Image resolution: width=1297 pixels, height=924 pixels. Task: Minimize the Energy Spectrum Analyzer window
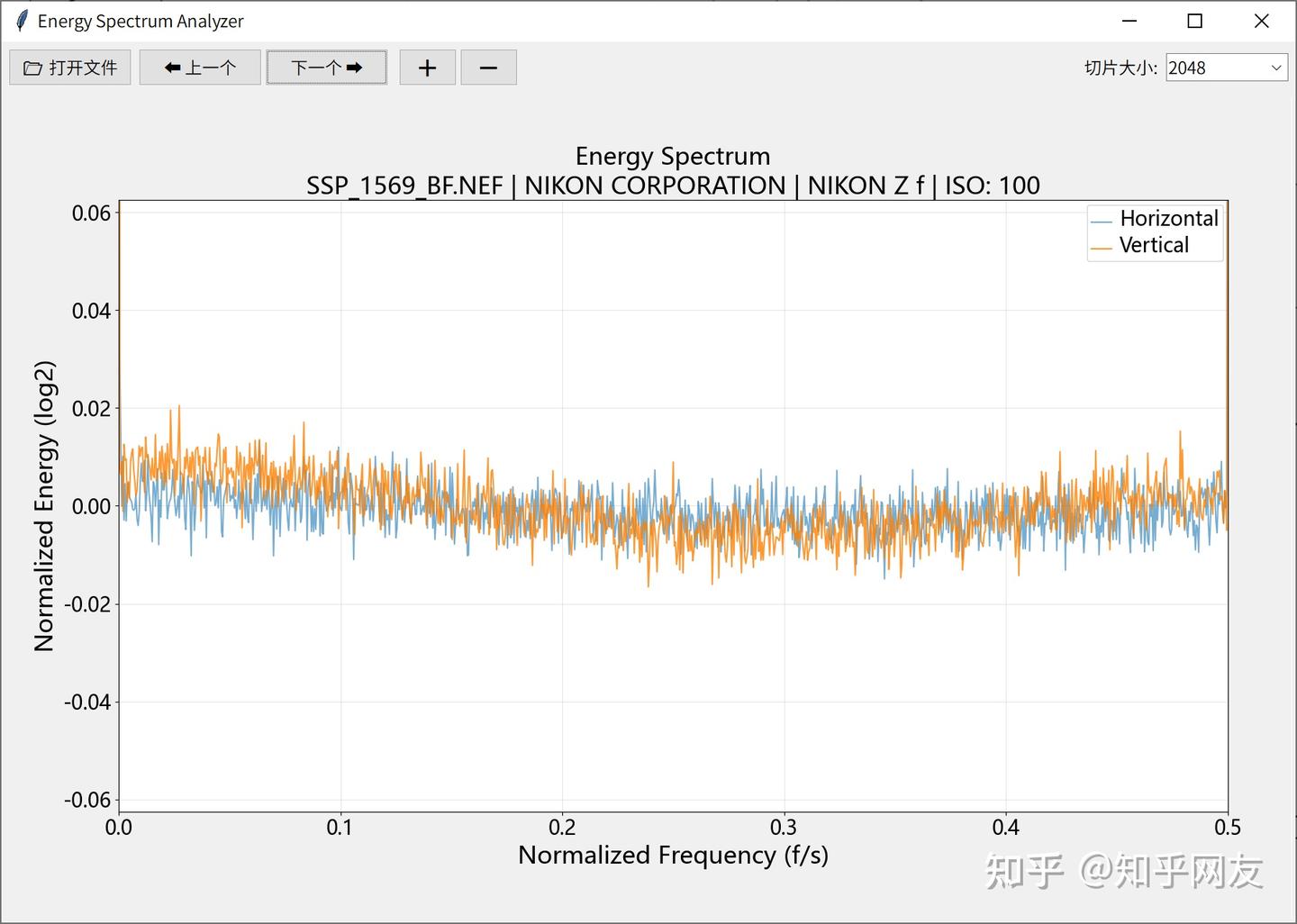[x=1129, y=21]
